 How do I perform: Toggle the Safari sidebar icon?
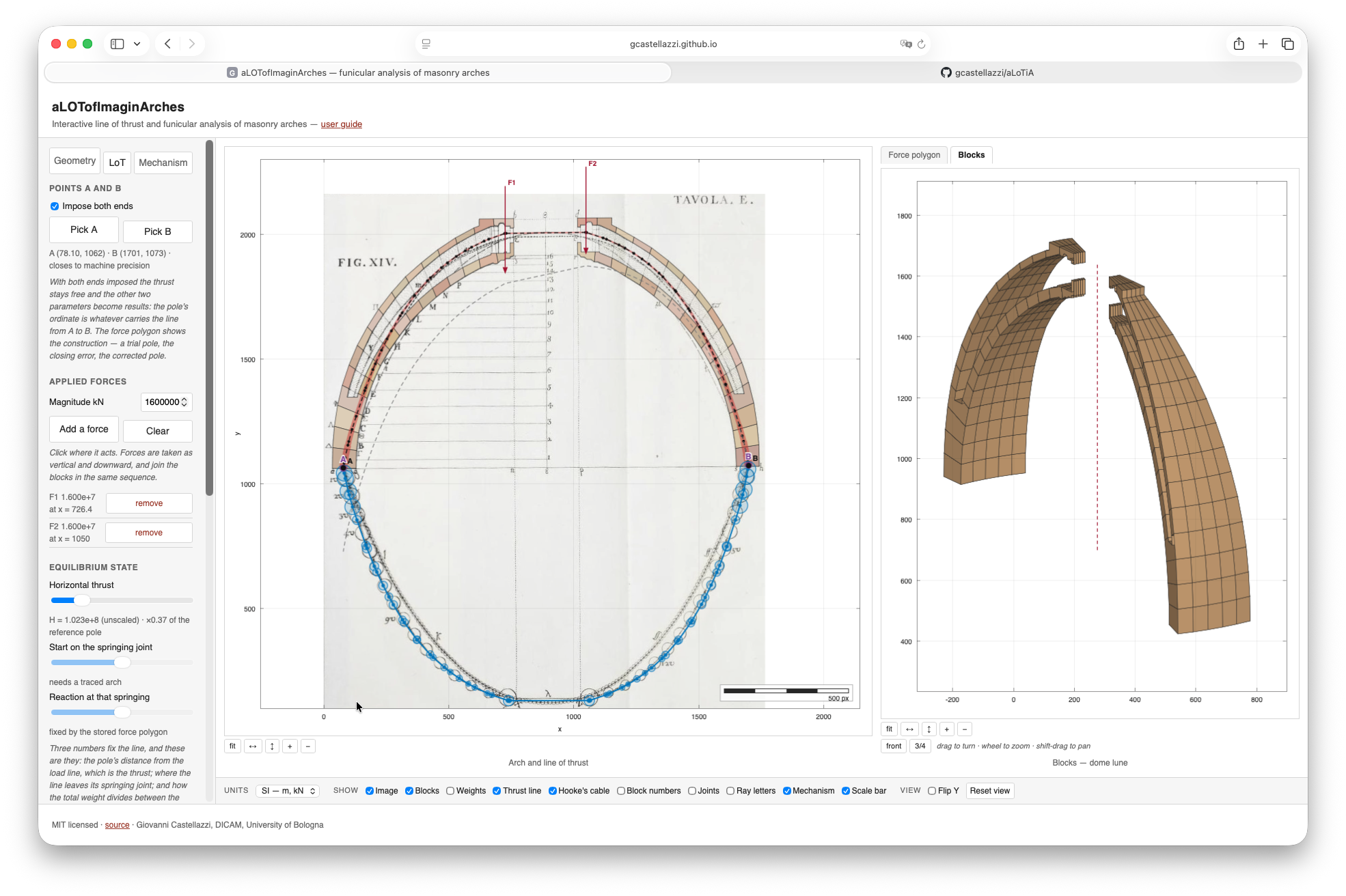pyautogui.click(x=118, y=44)
